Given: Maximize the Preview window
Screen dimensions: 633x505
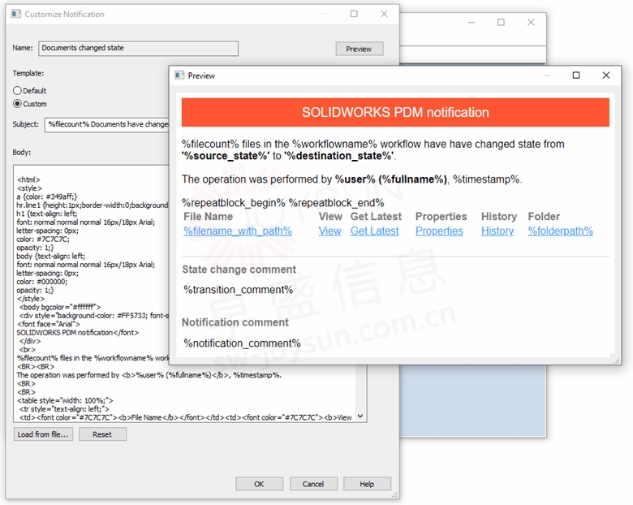Looking at the screenshot, I should click(576, 75).
